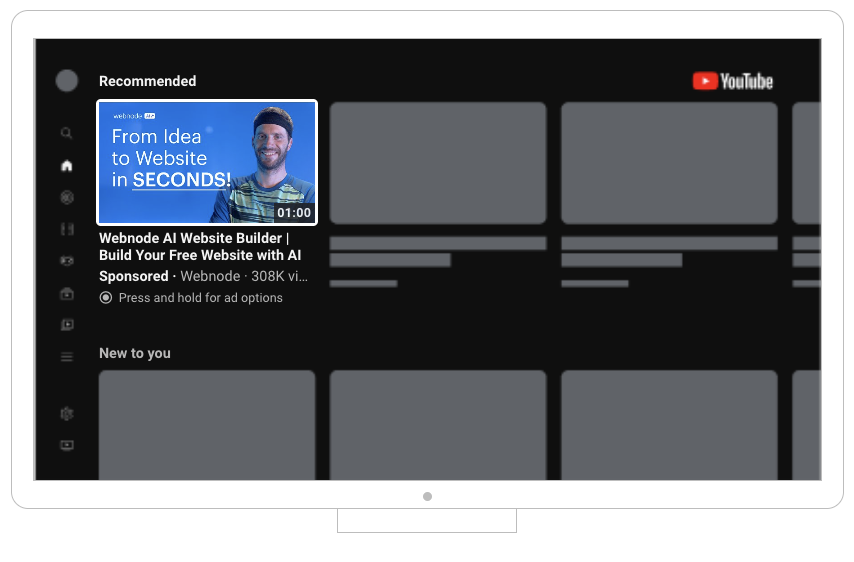
Task: Click the 'Webnode' channel name
Action: click(210, 276)
